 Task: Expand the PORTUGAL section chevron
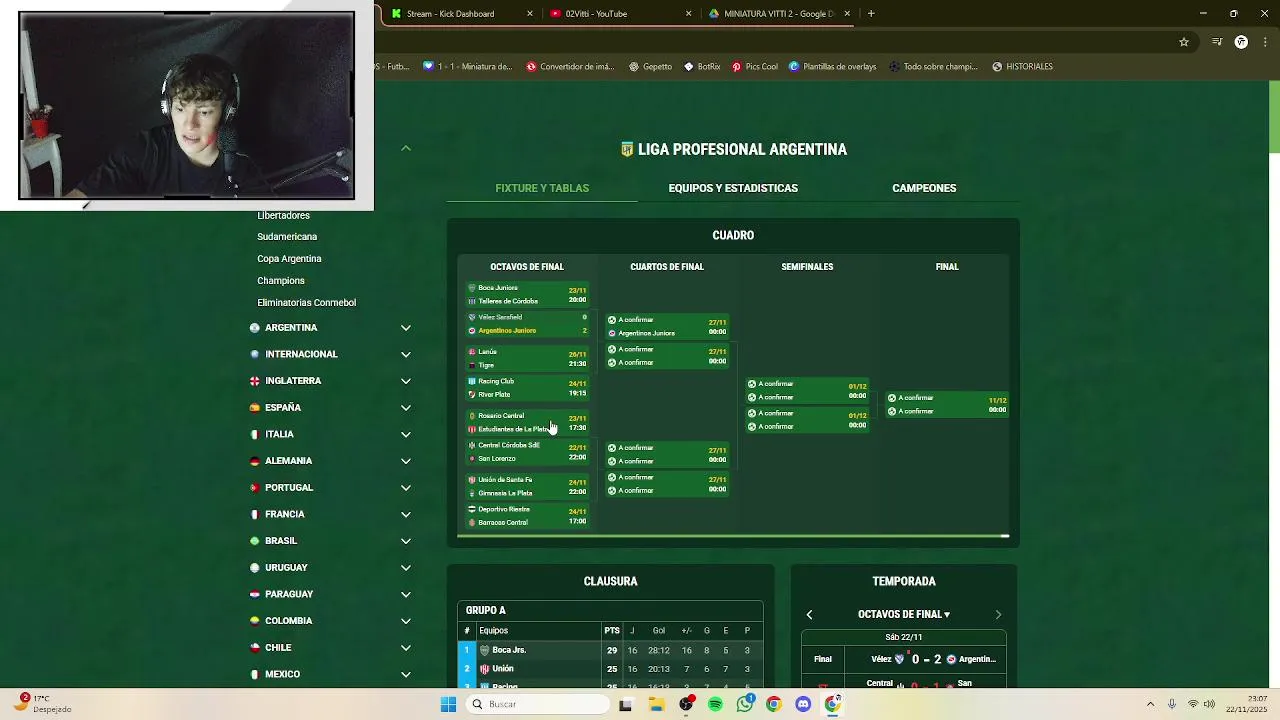(x=406, y=488)
